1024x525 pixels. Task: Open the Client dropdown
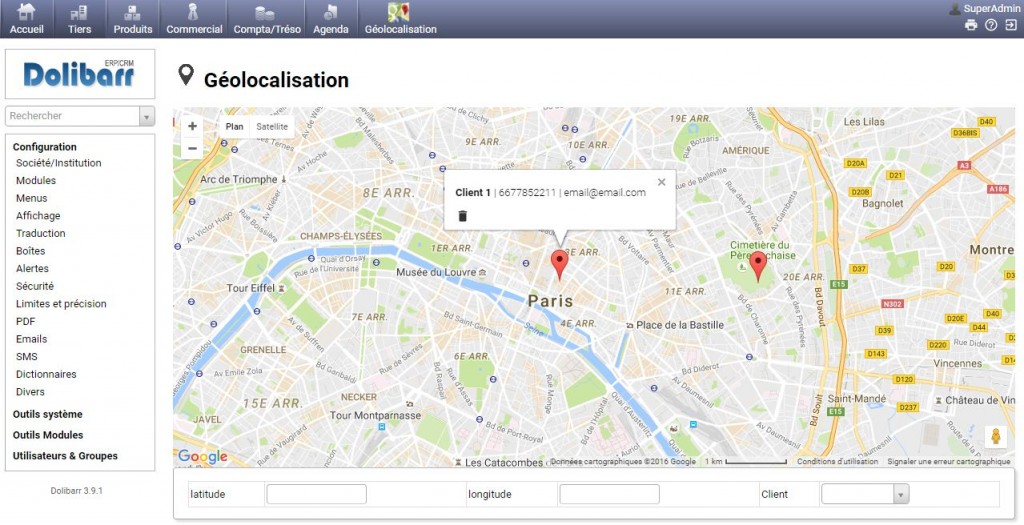tap(865, 494)
